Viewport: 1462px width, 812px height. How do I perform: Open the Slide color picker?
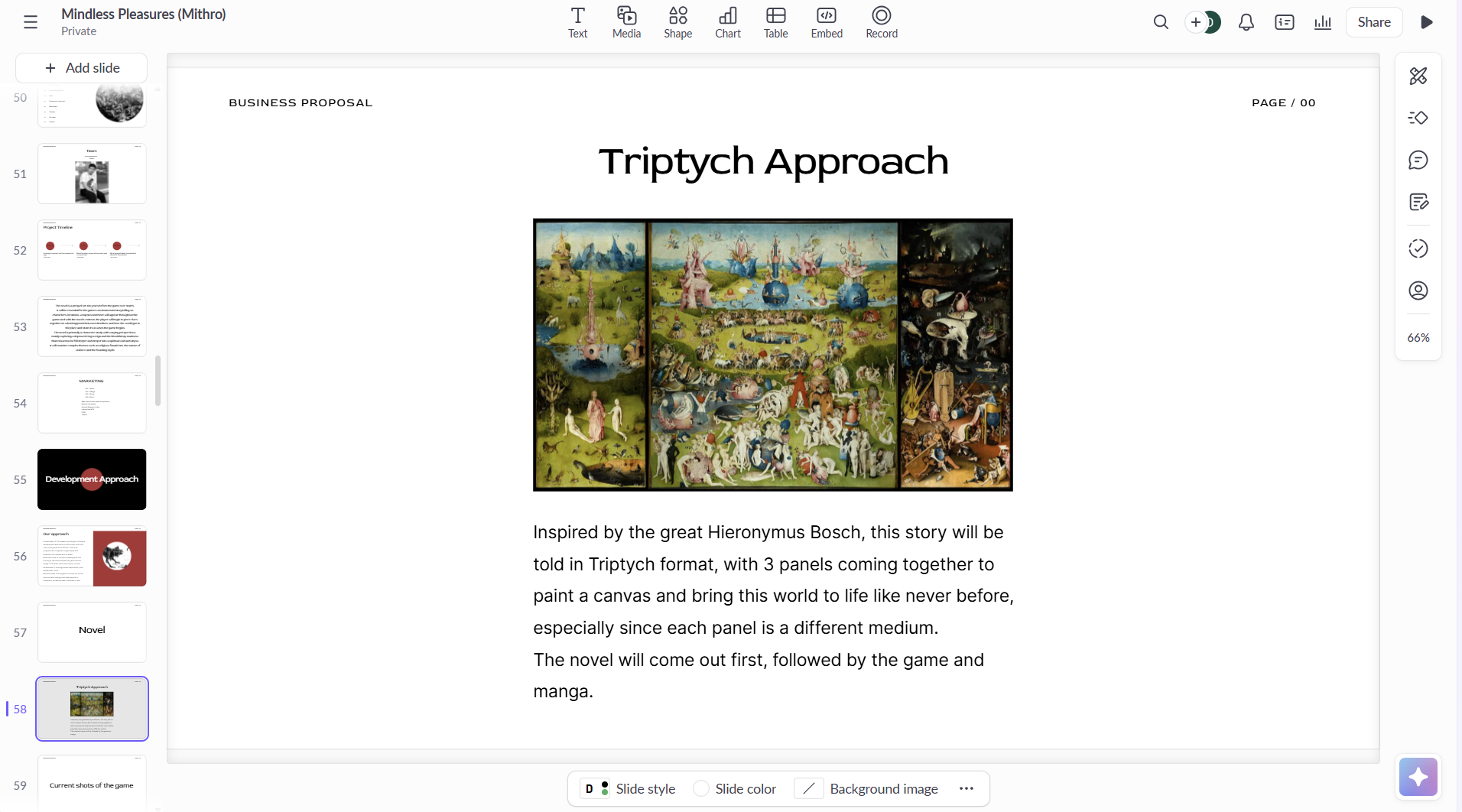point(735,788)
